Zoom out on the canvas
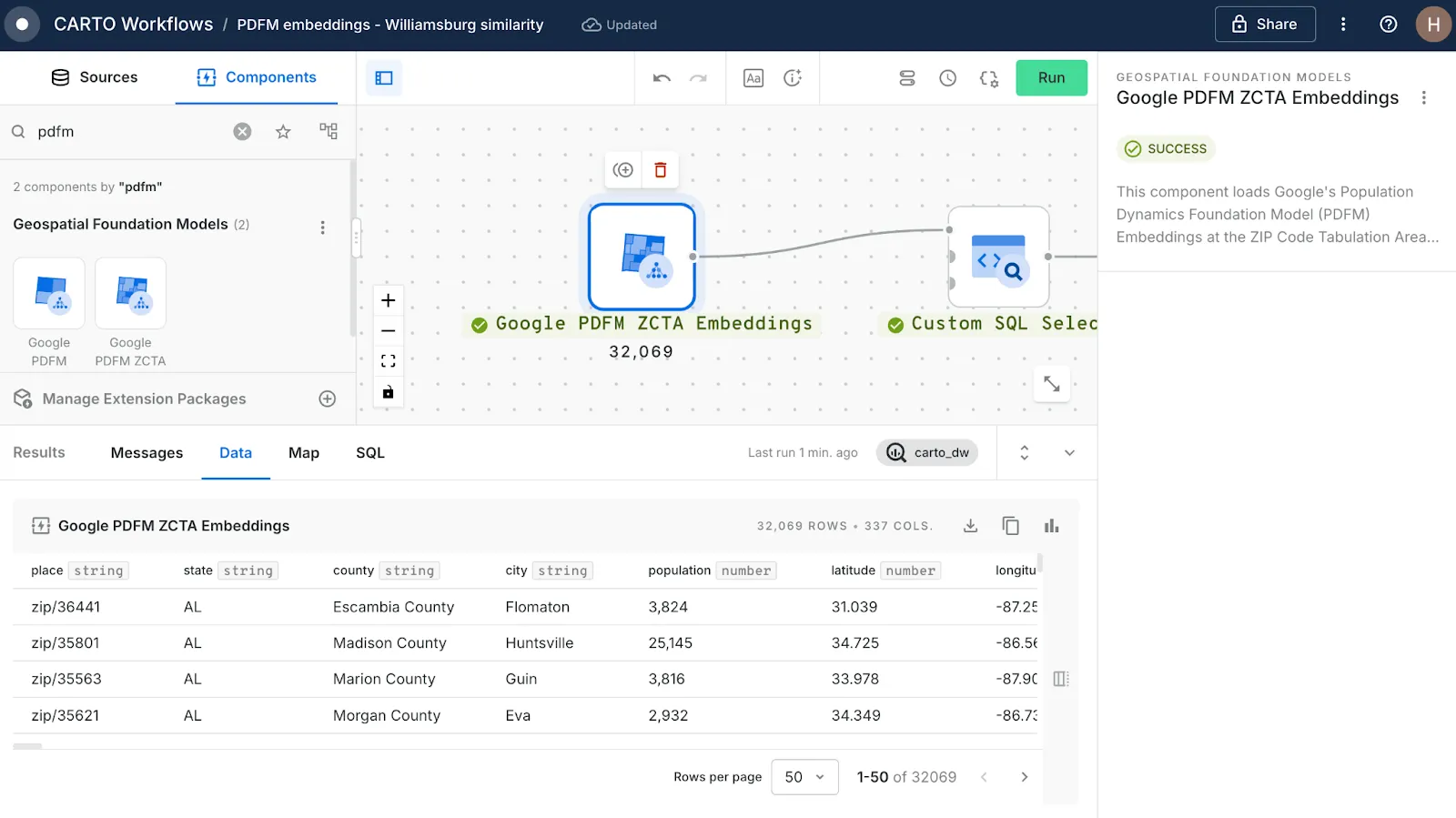Image resolution: width=1456 pixels, height=818 pixels. [389, 331]
